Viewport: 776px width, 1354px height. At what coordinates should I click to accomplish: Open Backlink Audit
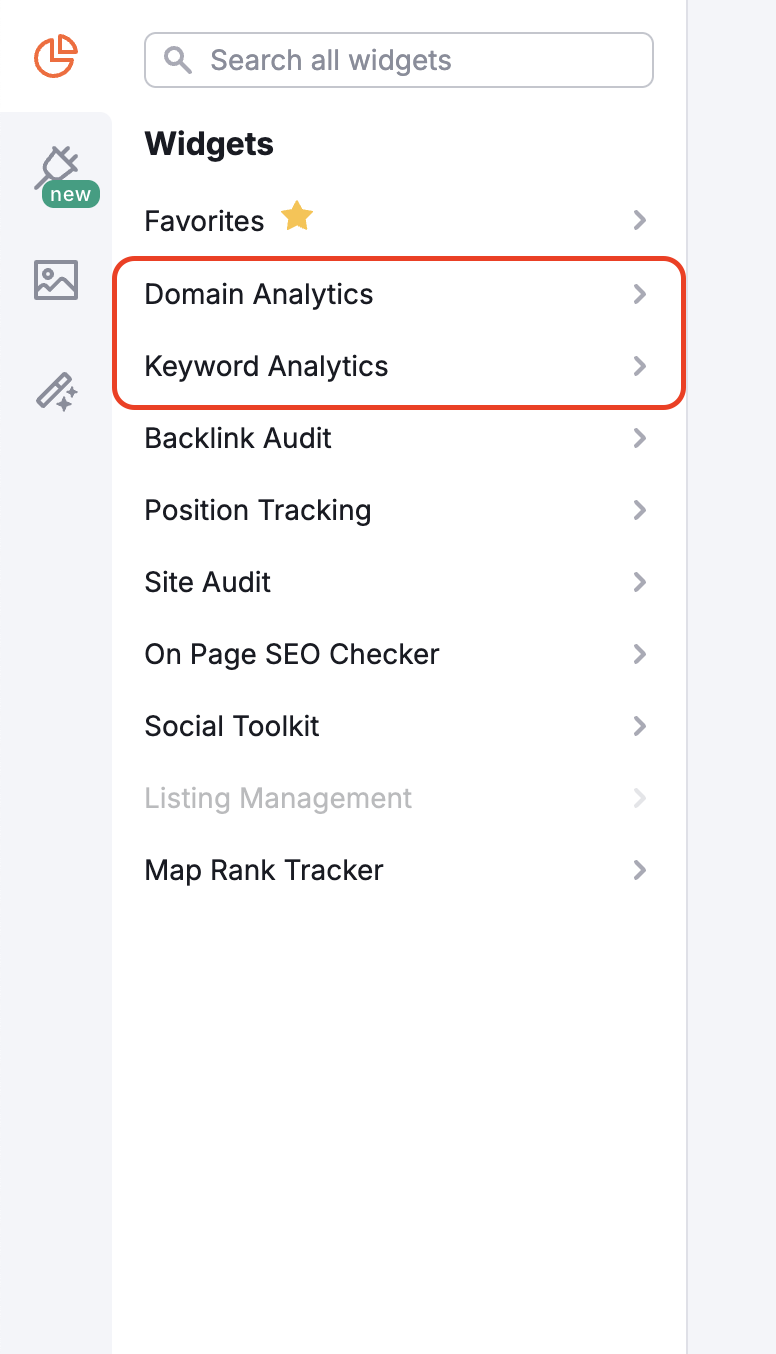pyautogui.click(x=237, y=438)
